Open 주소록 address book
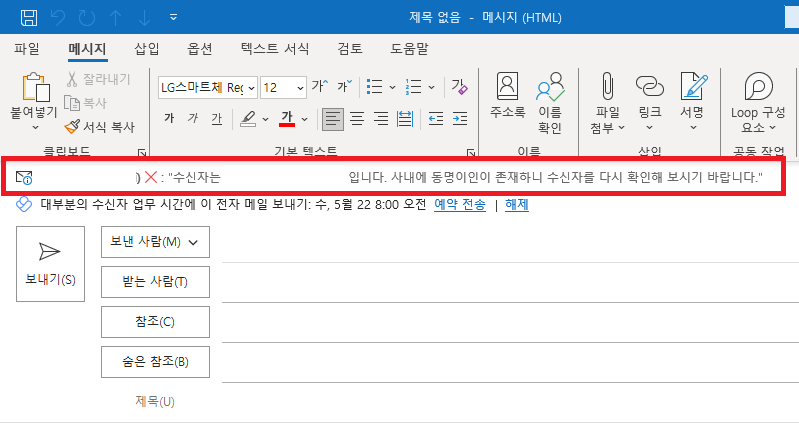This screenshot has height=424, width=799. click(508, 95)
